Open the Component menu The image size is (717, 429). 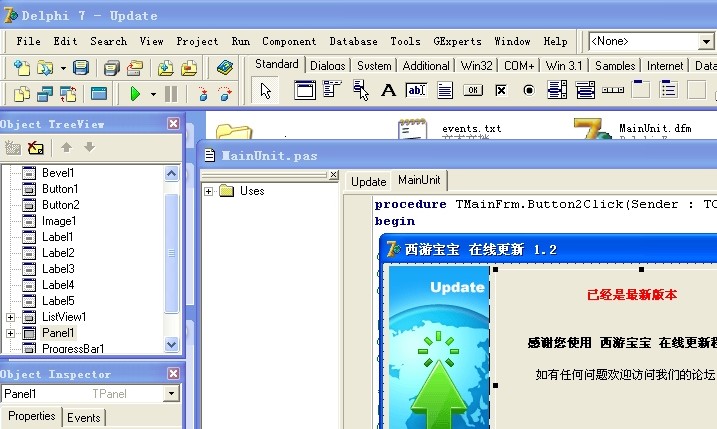(289, 41)
